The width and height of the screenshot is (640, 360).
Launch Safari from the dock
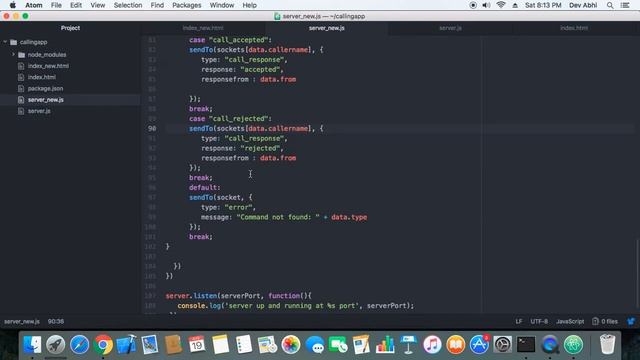79,345
